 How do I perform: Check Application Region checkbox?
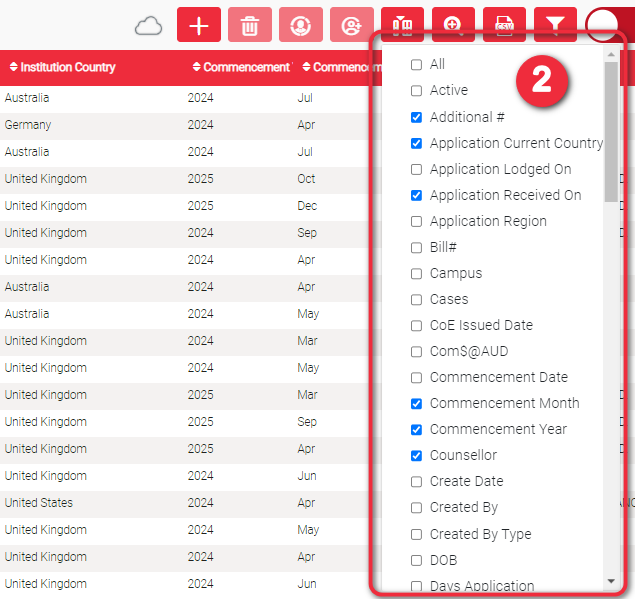tap(416, 222)
